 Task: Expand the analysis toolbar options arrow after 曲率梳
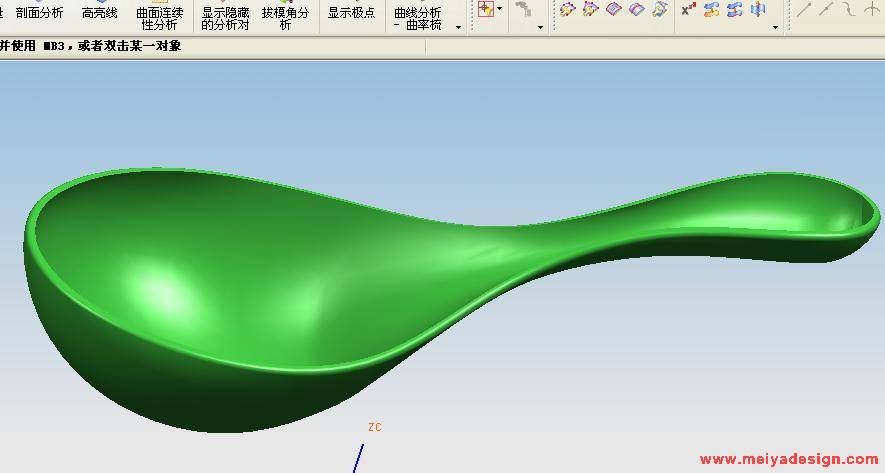[x=459, y=27]
